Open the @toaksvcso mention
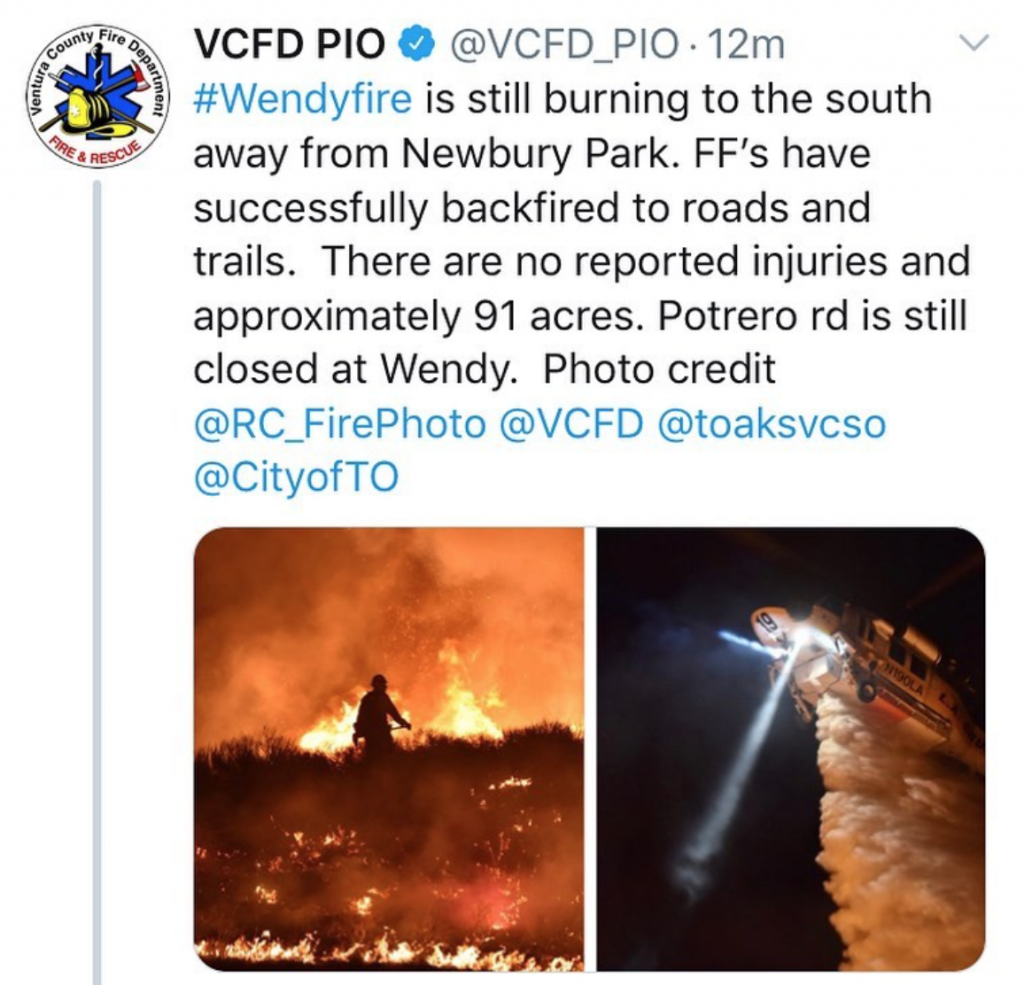This screenshot has height=985, width=1024. click(772, 424)
